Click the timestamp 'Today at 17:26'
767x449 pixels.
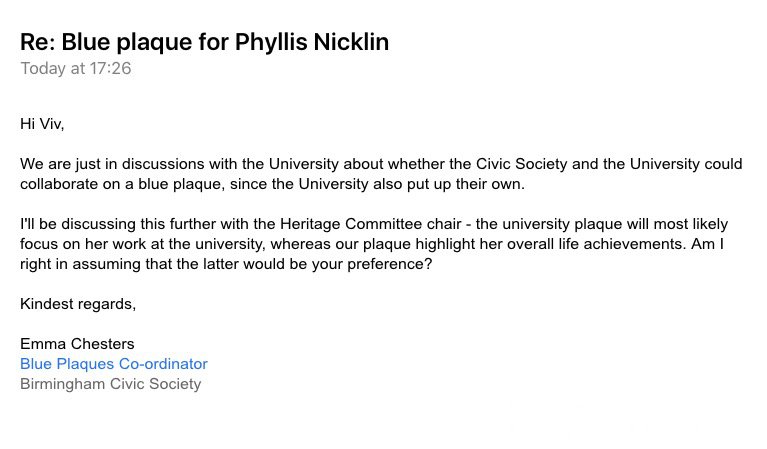pyautogui.click(x=76, y=68)
